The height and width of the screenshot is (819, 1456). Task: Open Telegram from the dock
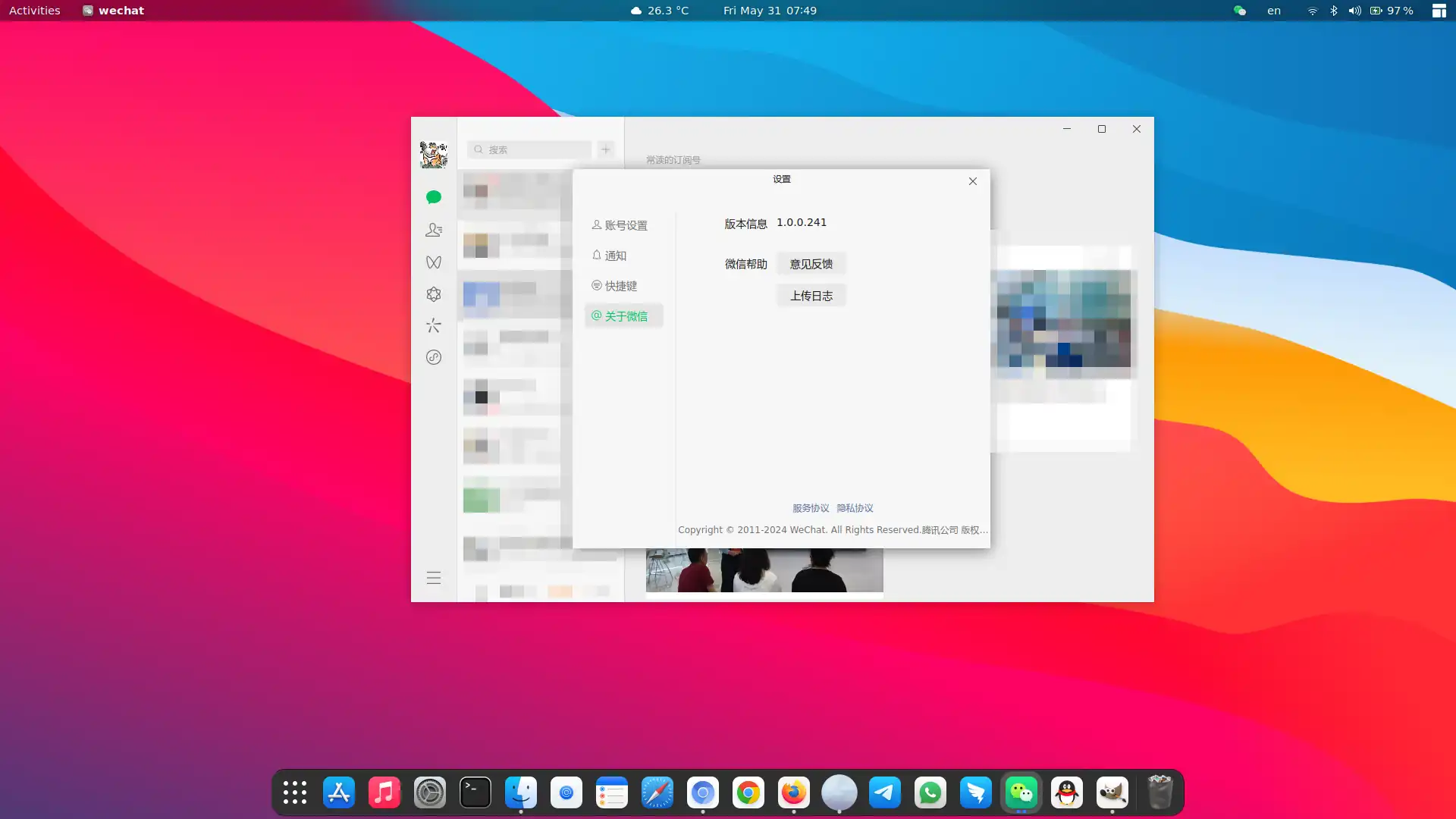(x=885, y=793)
